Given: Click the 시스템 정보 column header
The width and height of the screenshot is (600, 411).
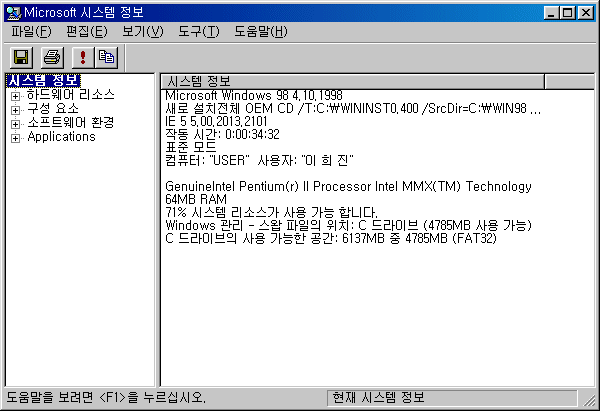Looking at the screenshot, I should click(352, 82).
